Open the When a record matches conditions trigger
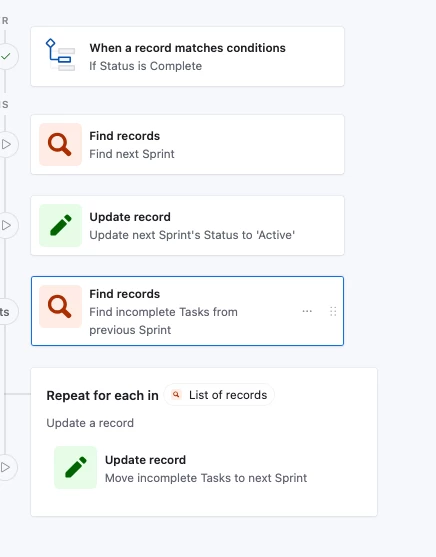The height and width of the screenshot is (557, 436). (187, 56)
